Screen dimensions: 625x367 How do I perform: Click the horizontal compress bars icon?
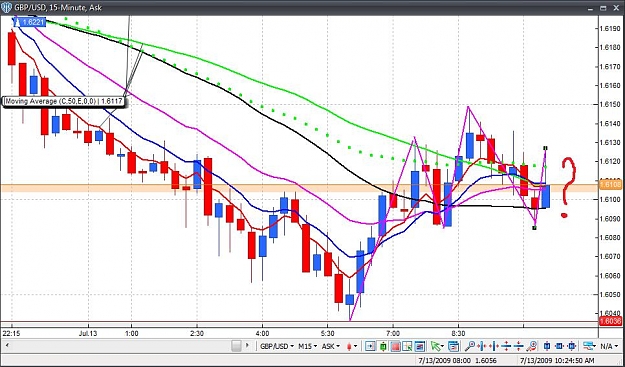(x=494, y=346)
